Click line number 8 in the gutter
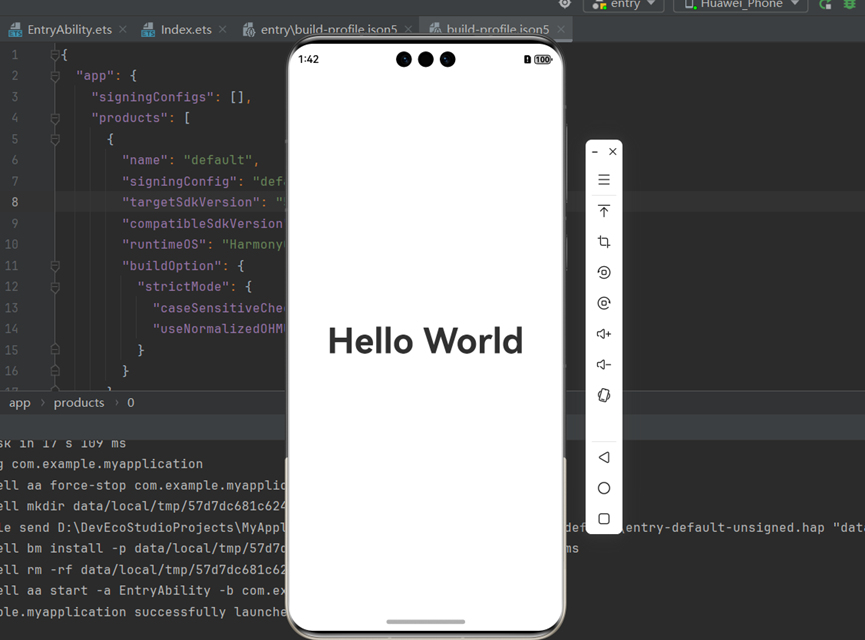Screen dimensions: 865x640 click(15, 202)
